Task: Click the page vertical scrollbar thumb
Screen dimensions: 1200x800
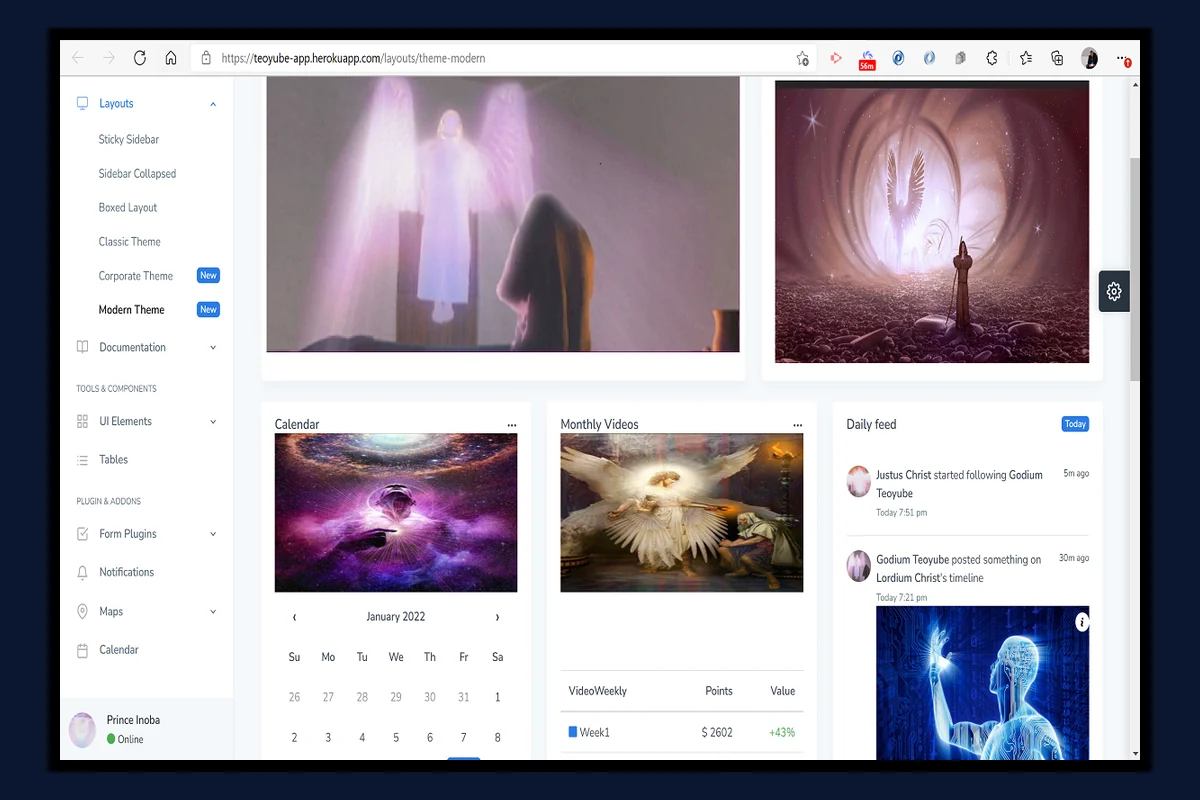Action: (x=1135, y=268)
